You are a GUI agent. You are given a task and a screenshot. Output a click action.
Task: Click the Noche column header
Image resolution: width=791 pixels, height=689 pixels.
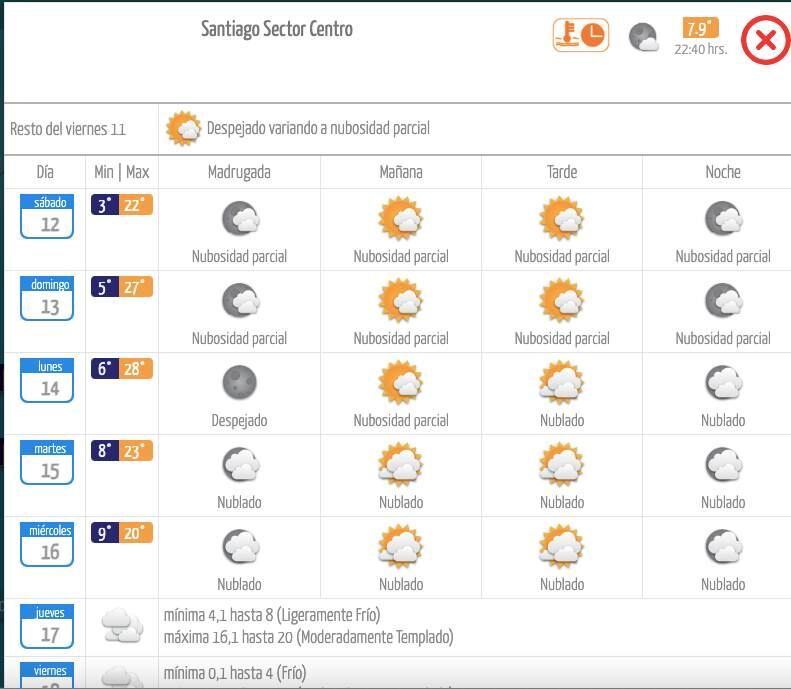[x=722, y=172]
